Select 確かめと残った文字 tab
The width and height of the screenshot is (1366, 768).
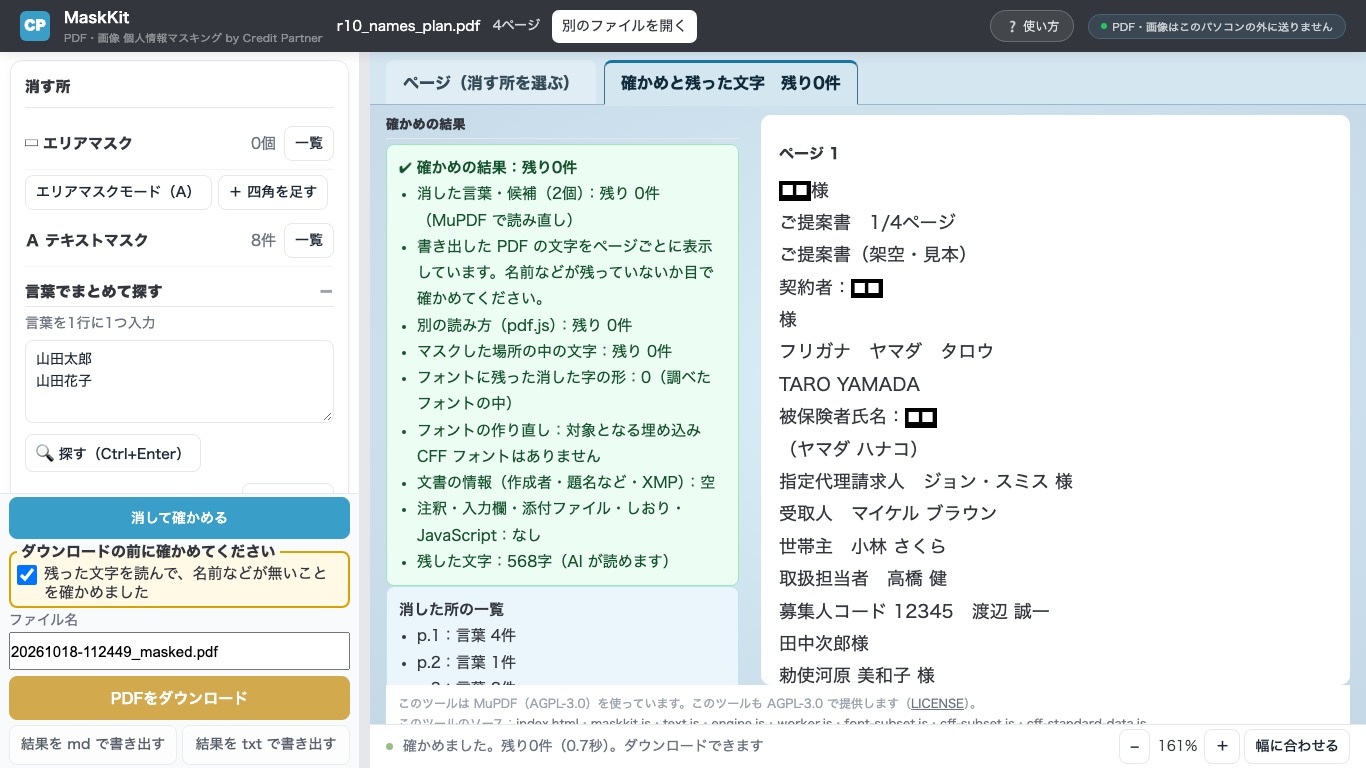pos(731,83)
